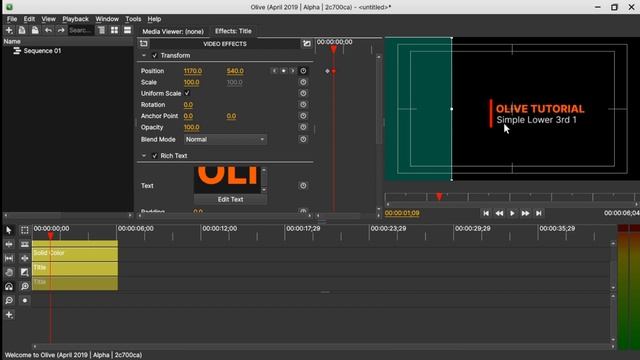The height and width of the screenshot is (360, 640).
Task: Click the timeline Zoom In icon
Action: tap(24, 287)
